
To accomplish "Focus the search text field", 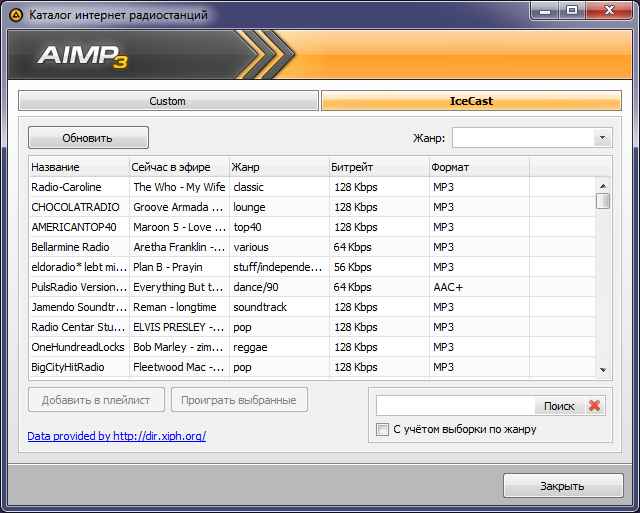I will pyautogui.click(x=456, y=406).
